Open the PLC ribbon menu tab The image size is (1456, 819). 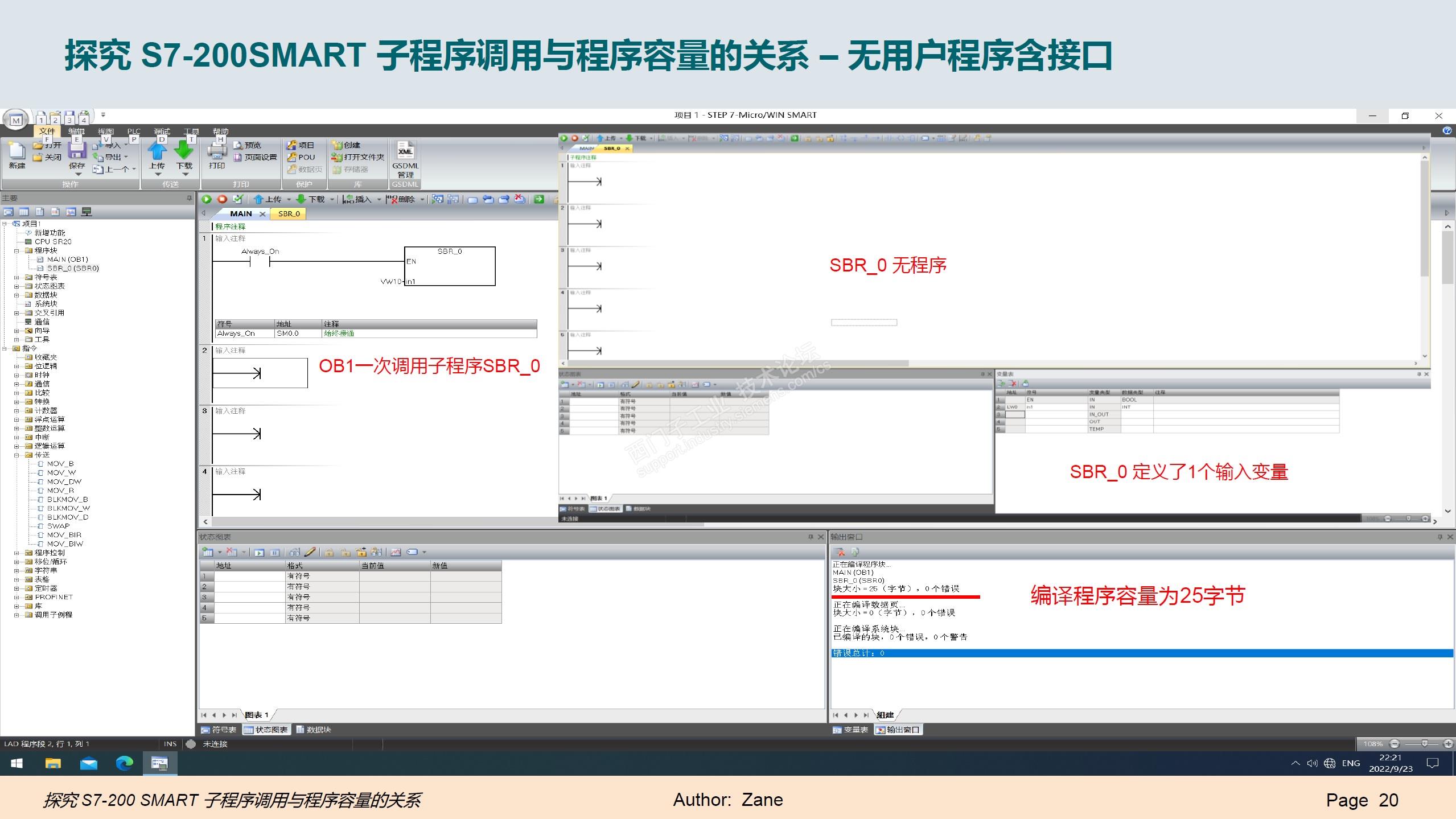(x=134, y=131)
